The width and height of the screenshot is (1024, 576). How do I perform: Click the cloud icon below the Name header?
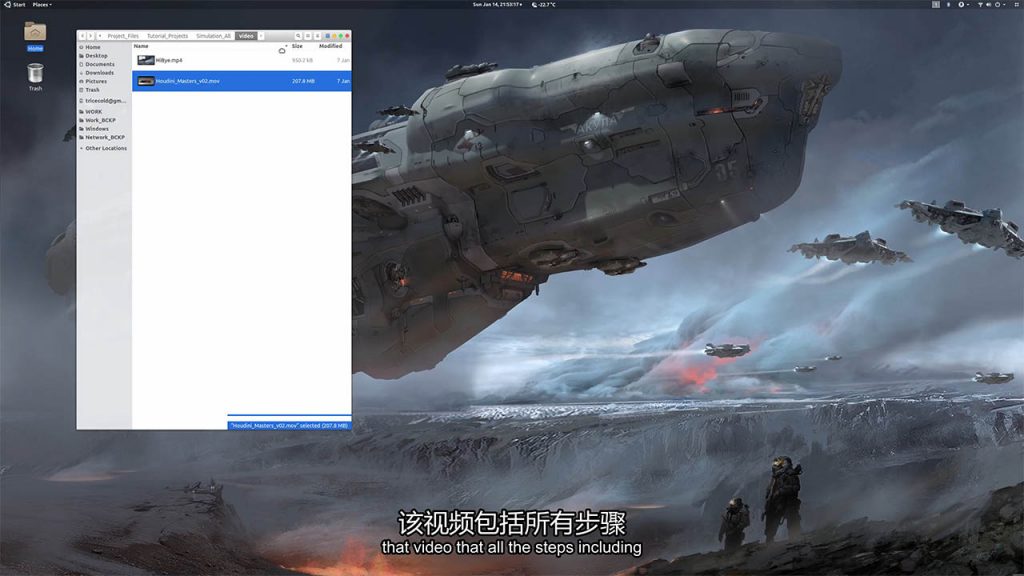[282, 51]
